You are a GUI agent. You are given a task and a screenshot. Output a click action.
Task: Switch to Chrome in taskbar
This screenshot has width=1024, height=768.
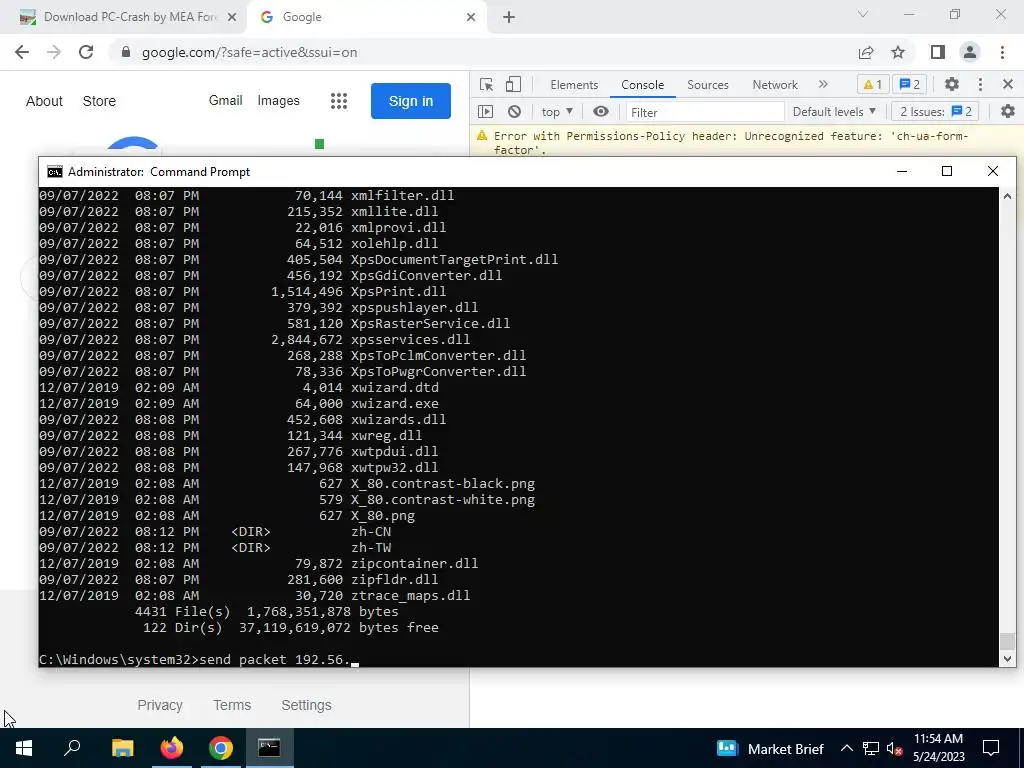click(221, 748)
